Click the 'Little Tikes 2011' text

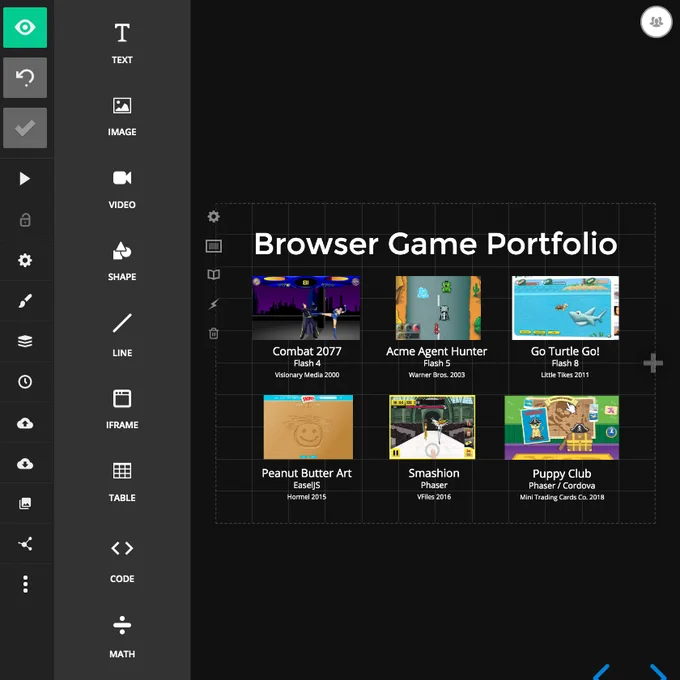tap(565, 375)
